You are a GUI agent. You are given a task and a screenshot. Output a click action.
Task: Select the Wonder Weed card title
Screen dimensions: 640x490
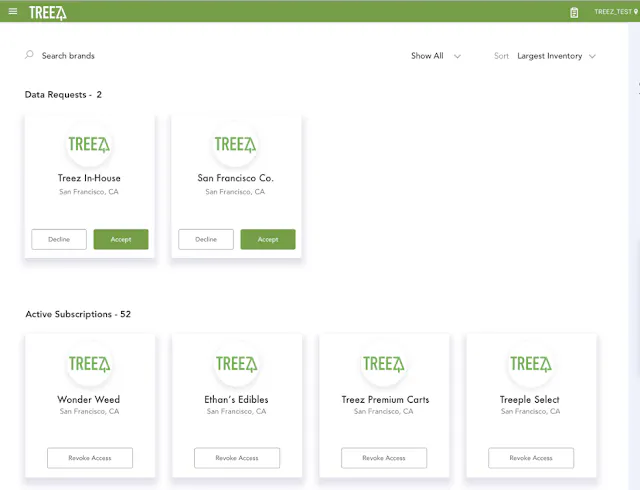[x=89, y=399]
